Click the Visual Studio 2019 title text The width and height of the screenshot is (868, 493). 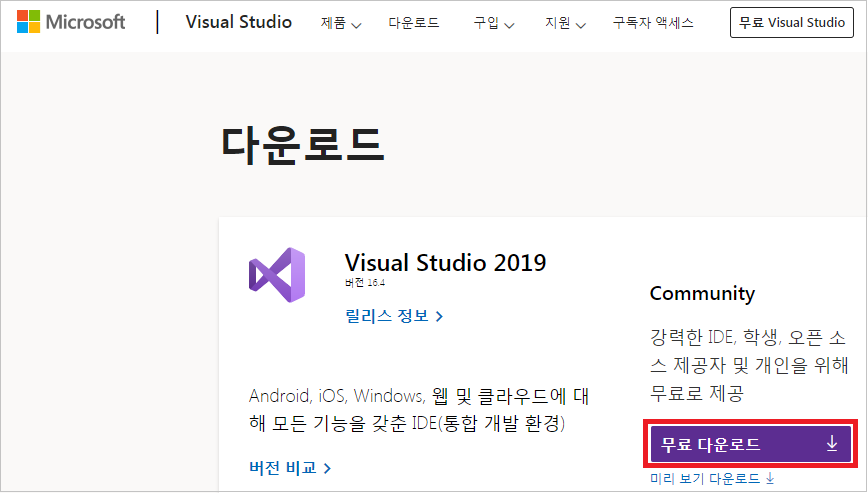click(x=445, y=262)
